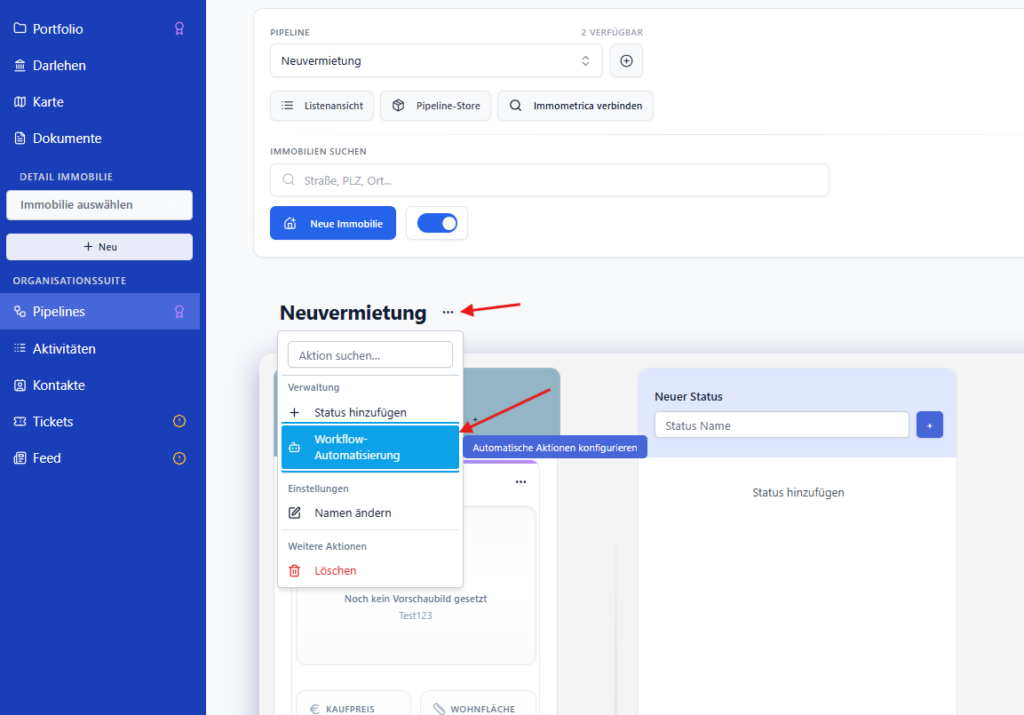This screenshot has height=715, width=1024.
Task: Open Karte from the navigation sidebar
Action: (20, 101)
